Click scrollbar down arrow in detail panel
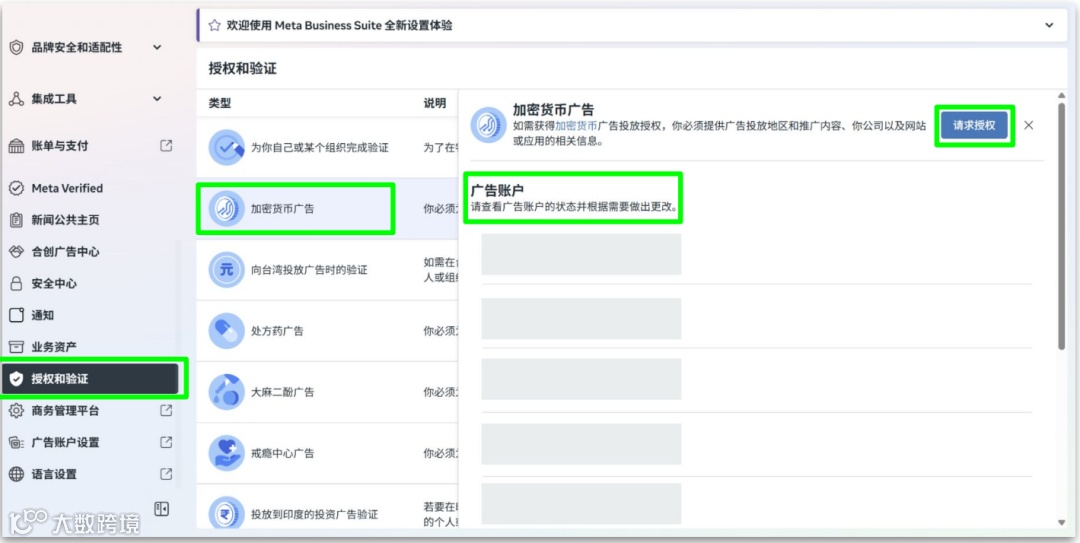This screenshot has height=543, width=1080. (1061, 522)
